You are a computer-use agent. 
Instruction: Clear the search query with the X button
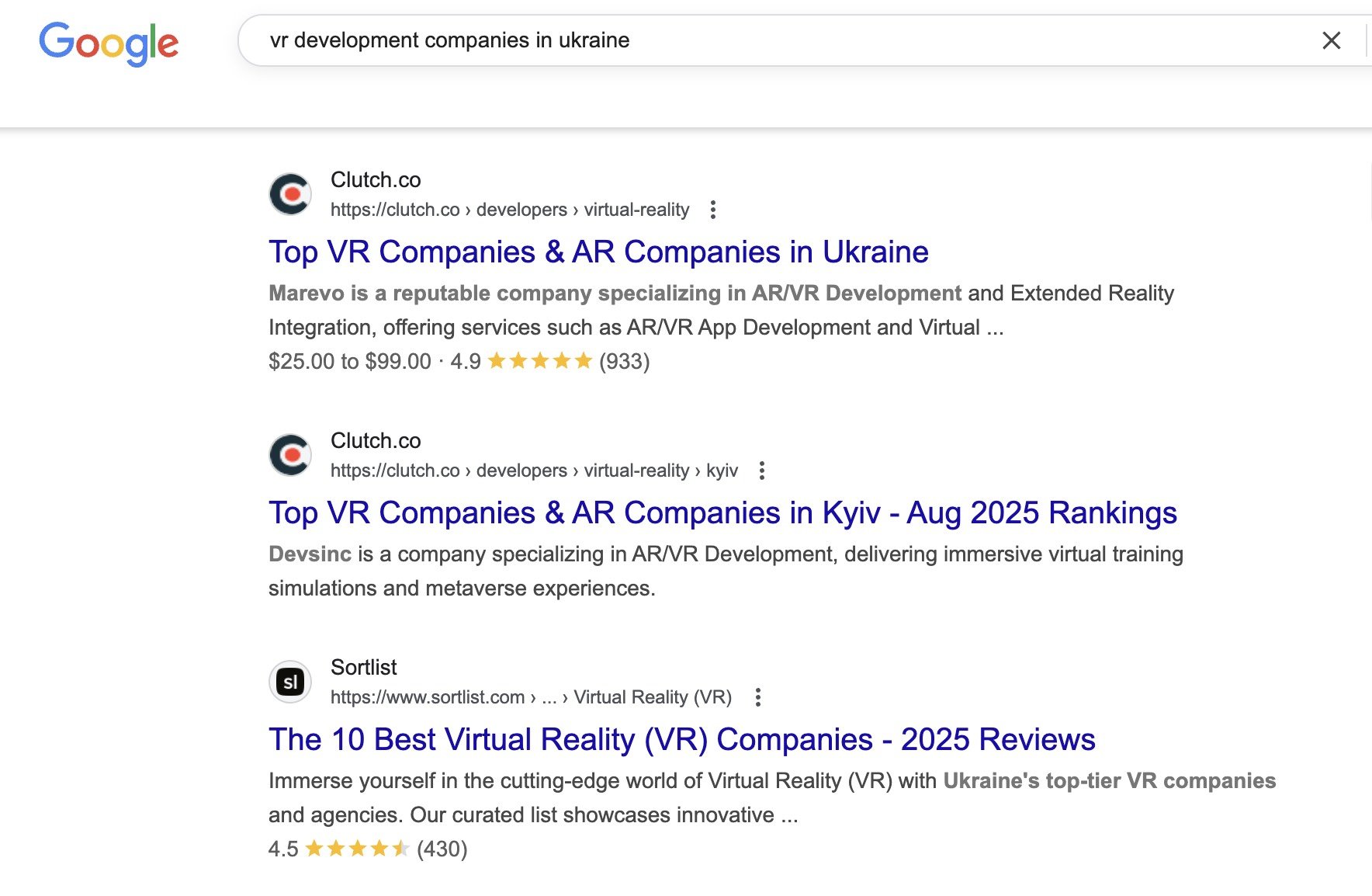click(1331, 40)
